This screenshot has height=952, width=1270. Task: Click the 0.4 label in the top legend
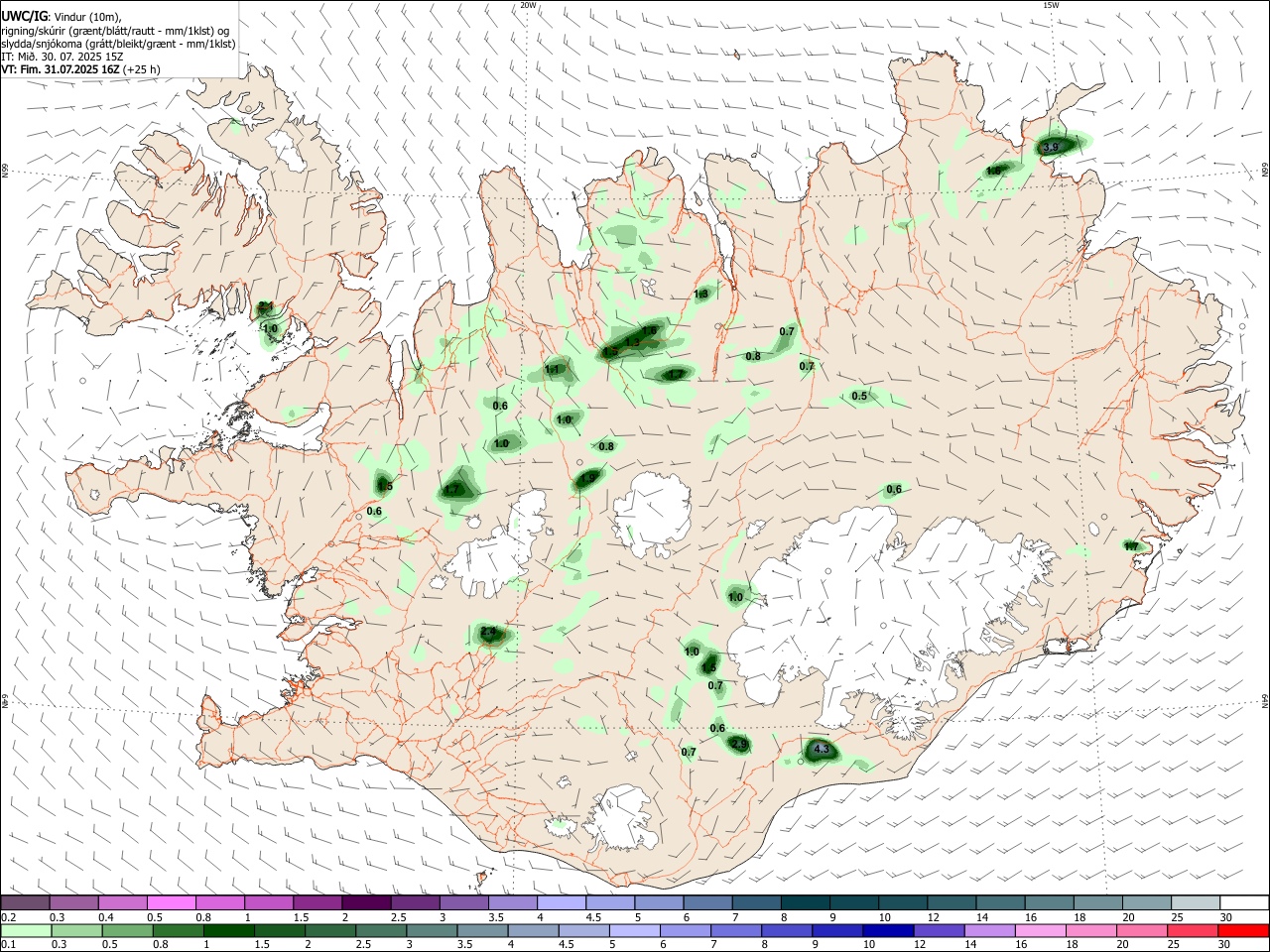[106, 917]
